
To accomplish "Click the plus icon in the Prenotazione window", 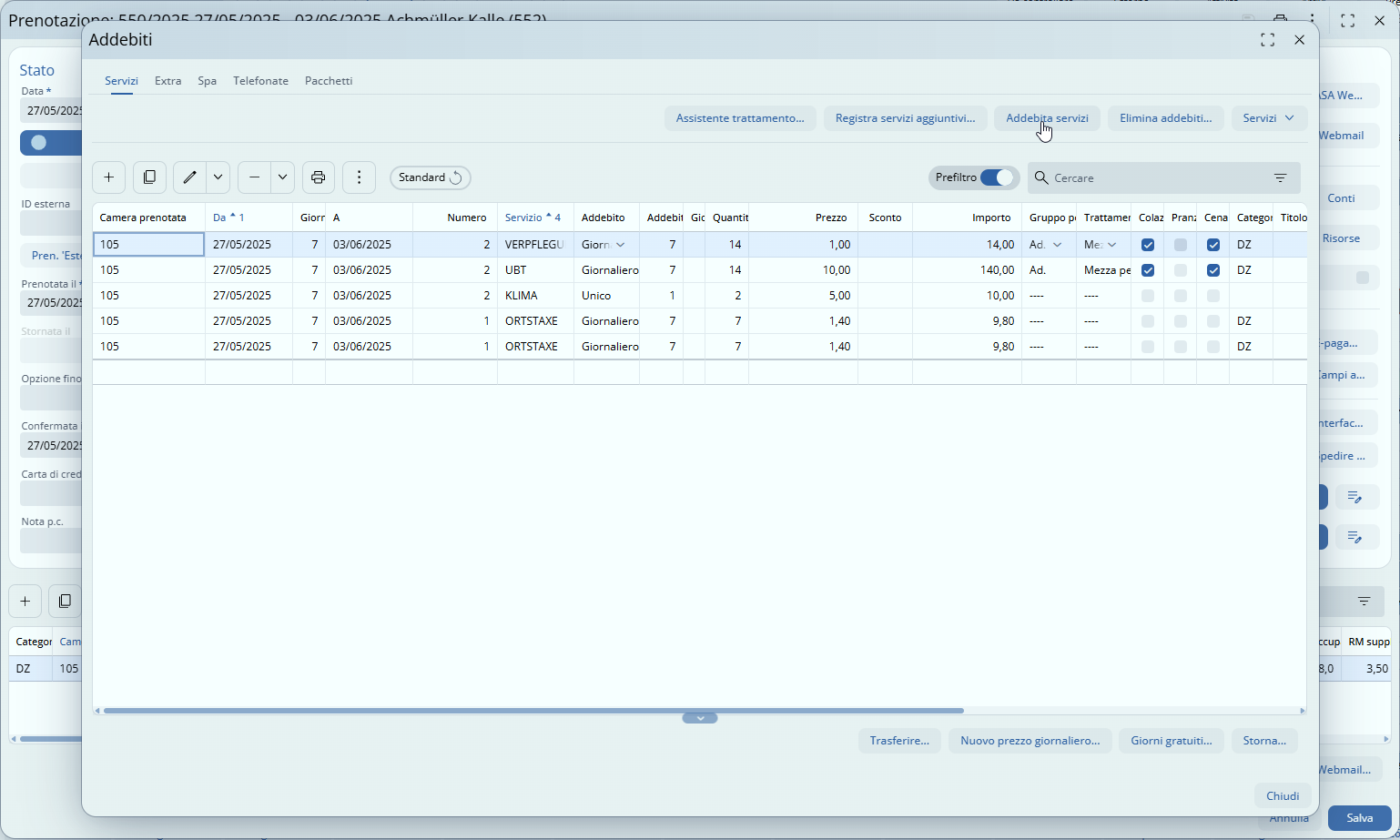I will coord(25,601).
